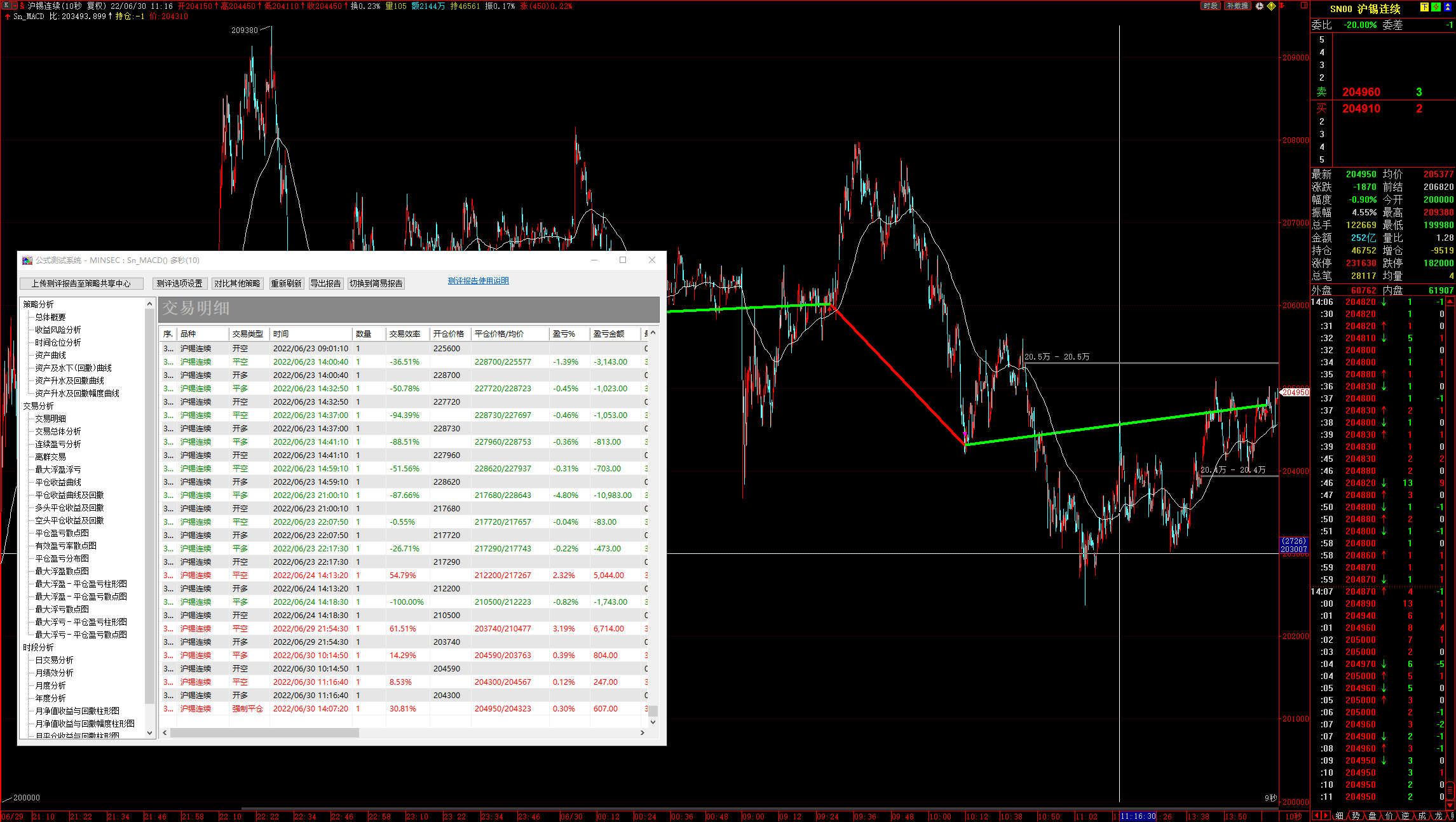1456x822 pixels.
Task: Click the red split-panel layout icon
Action: pos(1304,5)
